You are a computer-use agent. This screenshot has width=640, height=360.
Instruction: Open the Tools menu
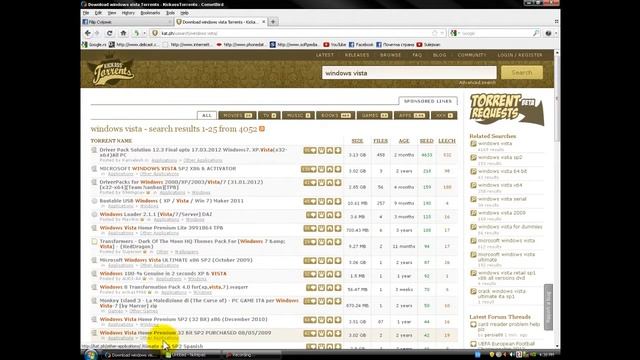(170, 13)
